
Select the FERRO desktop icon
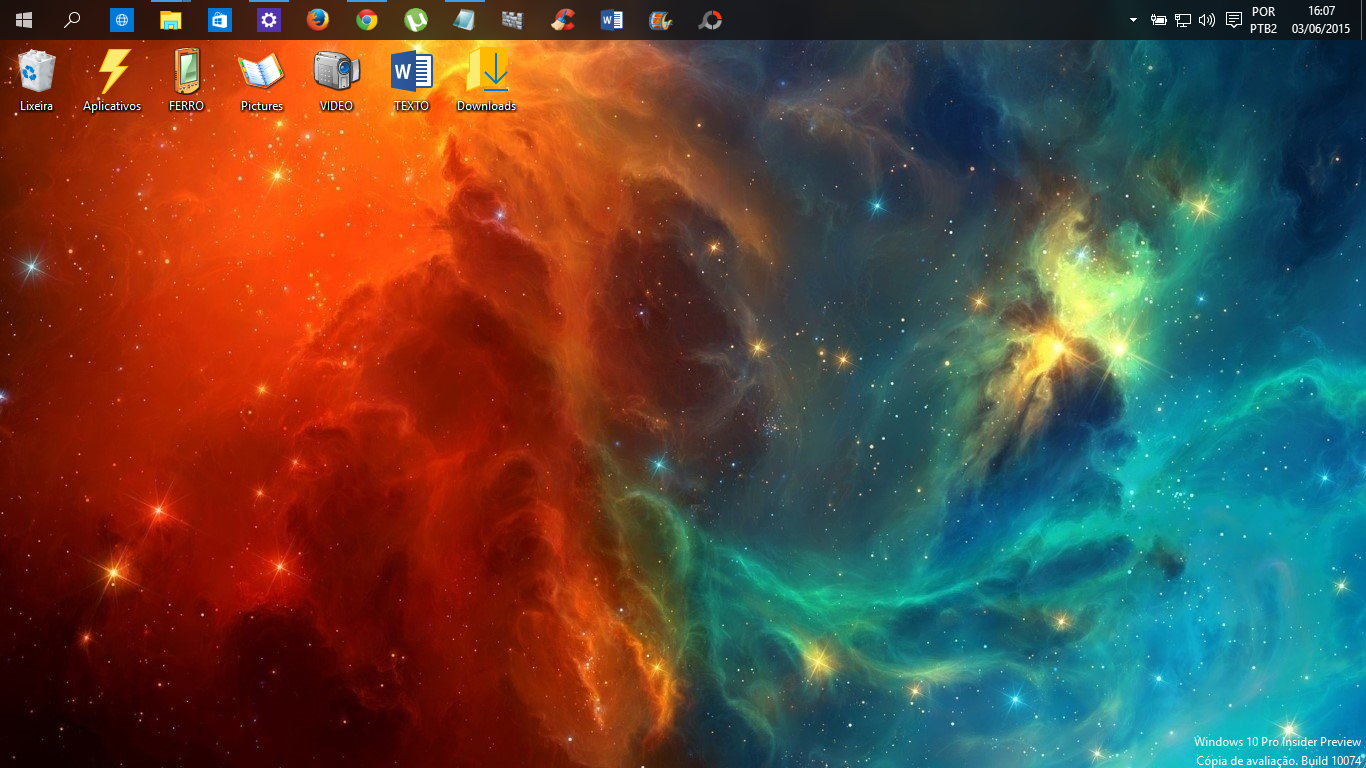(x=186, y=80)
